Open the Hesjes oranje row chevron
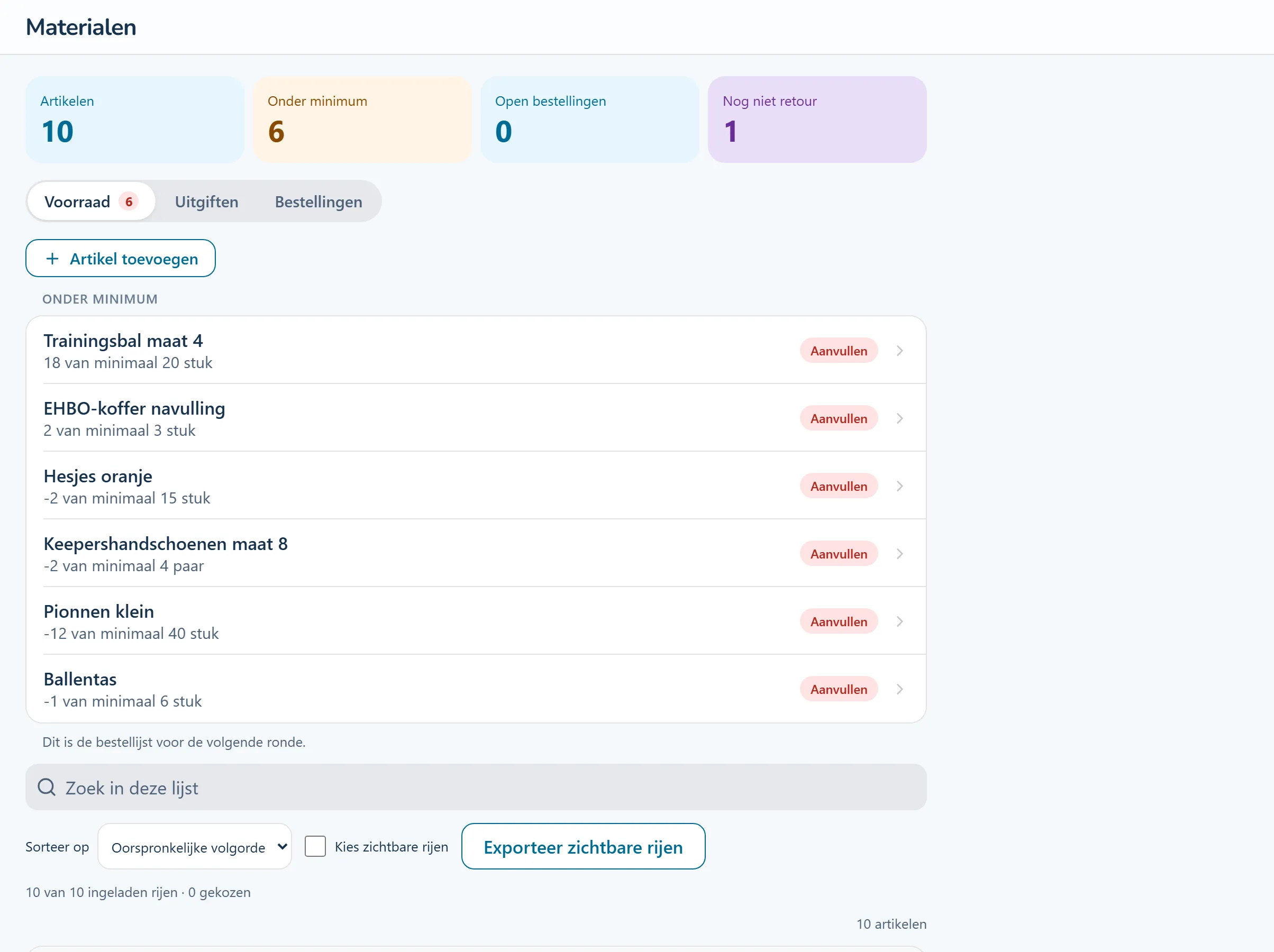The width and height of the screenshot is (1274, 952). point(899,486)
